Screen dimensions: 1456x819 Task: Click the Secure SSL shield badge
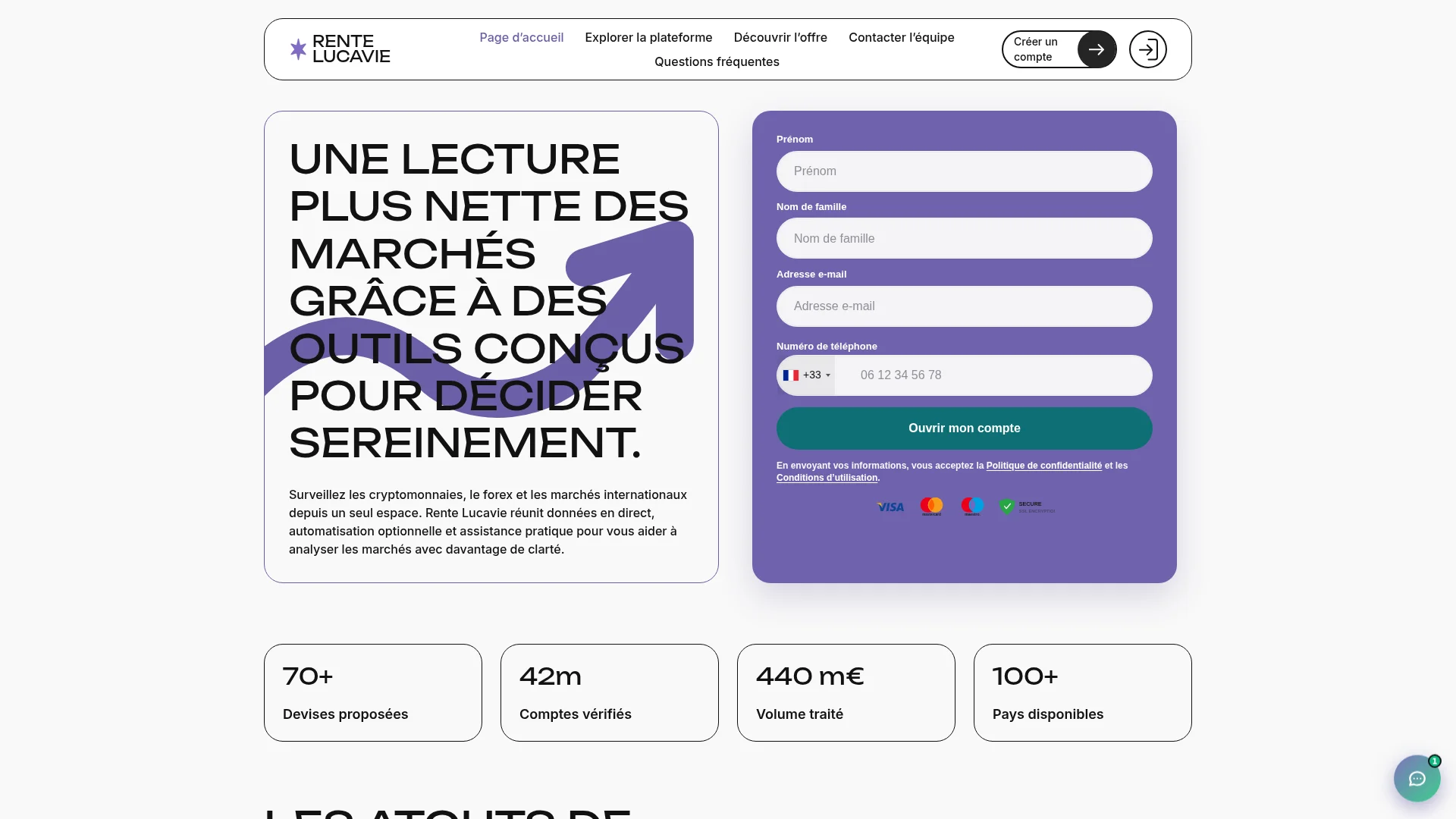coord(1027,507)
